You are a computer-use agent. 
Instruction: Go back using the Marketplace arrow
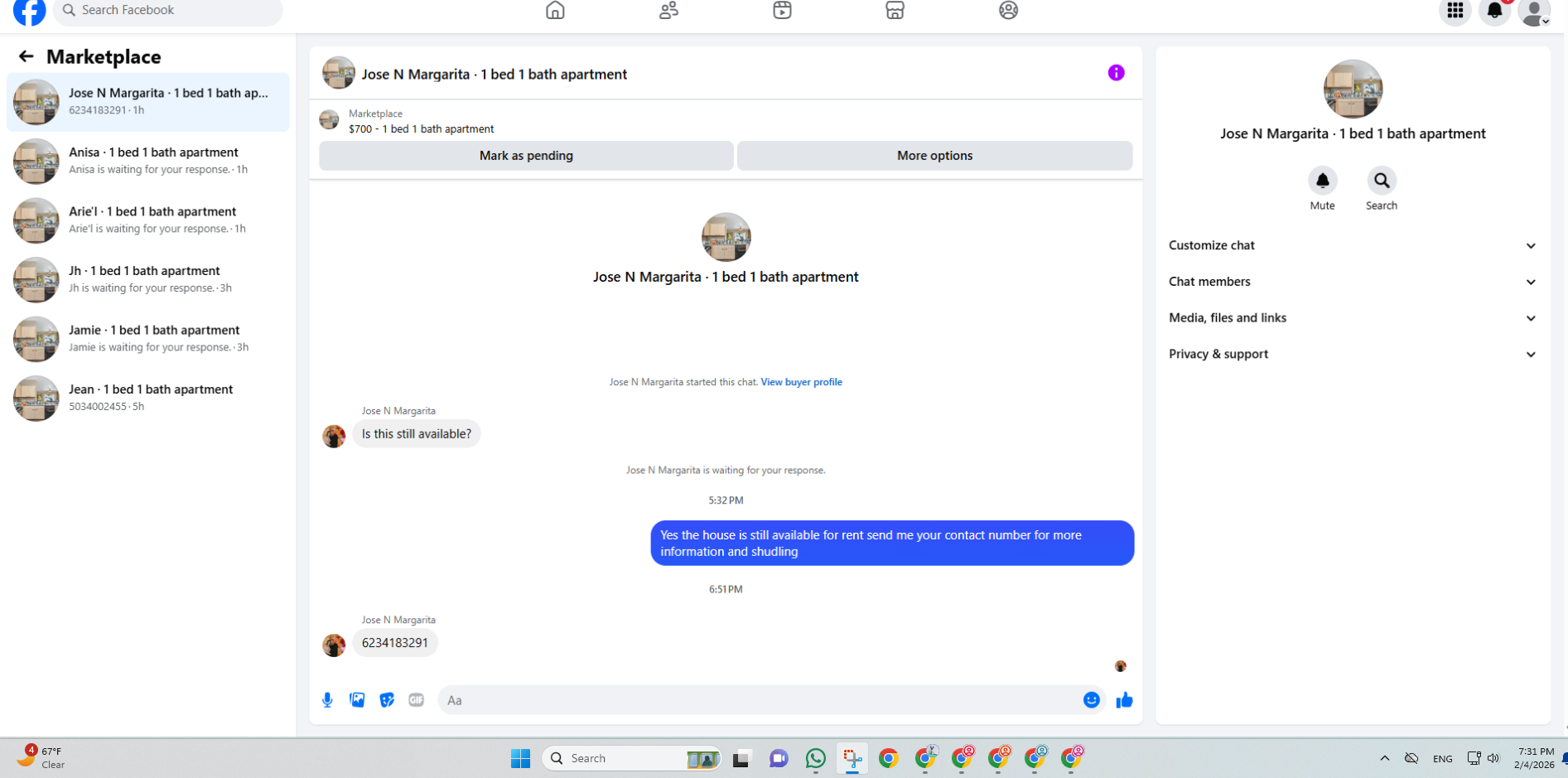pos(27,56)
